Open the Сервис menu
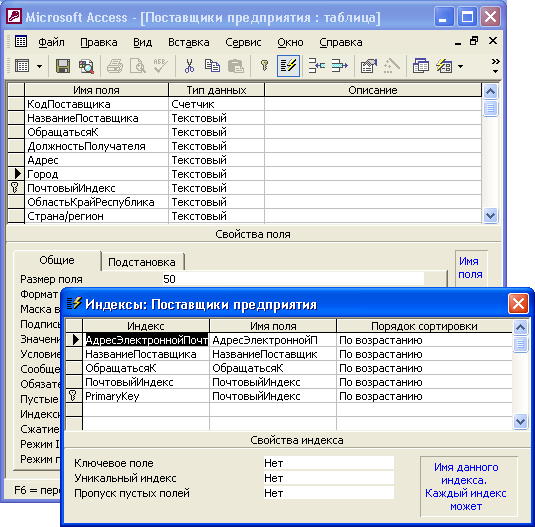This screenshot has height=527, width=535. 243,42
